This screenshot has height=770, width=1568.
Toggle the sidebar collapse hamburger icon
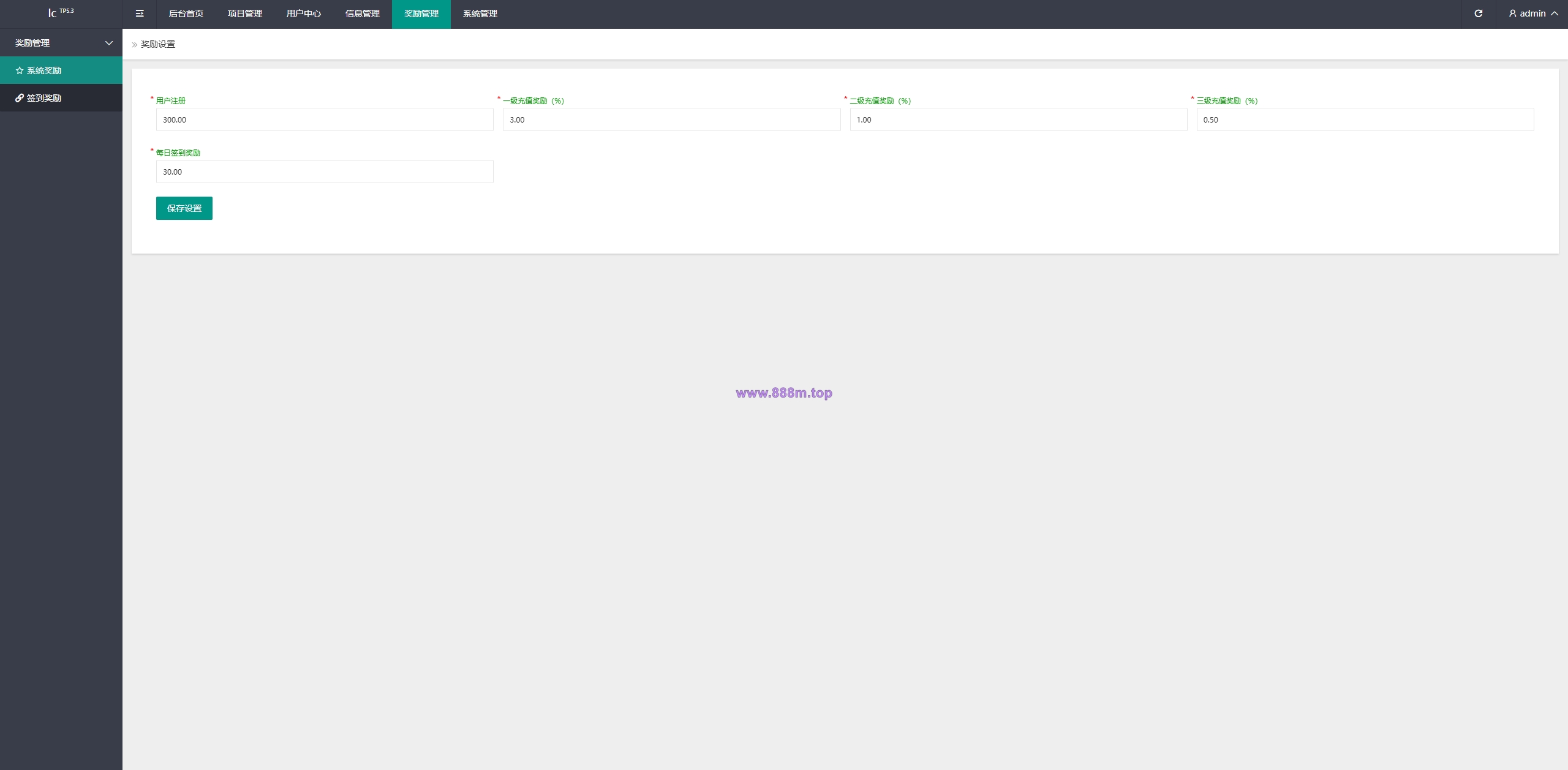tap(140, 13)
